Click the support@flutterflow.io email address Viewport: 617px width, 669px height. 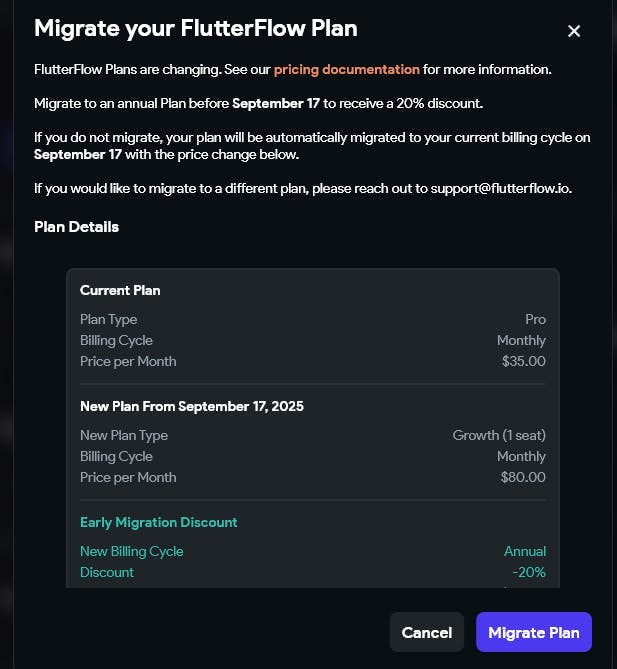508,188
